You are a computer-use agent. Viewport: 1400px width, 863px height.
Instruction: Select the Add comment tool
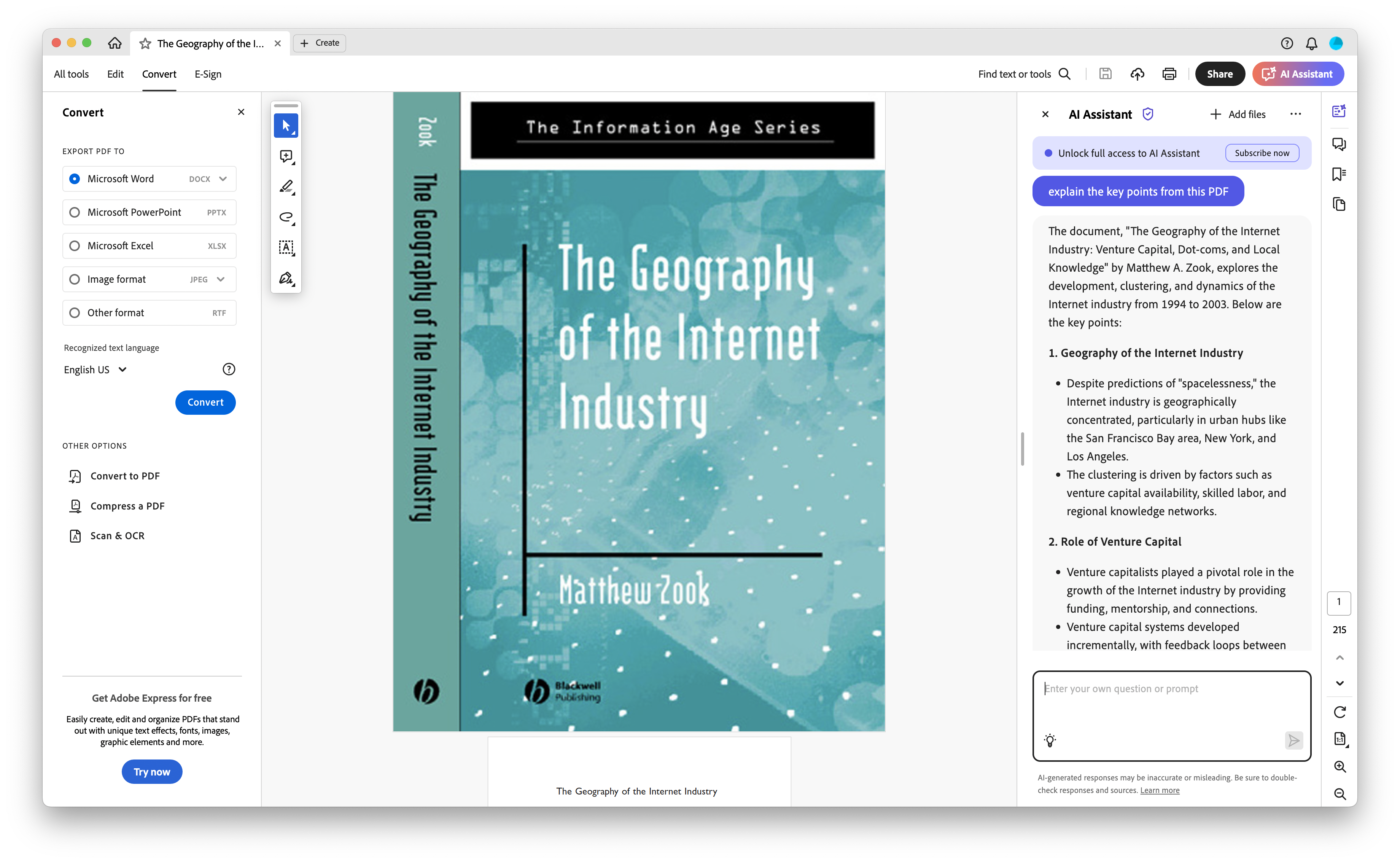coord(286,156)
